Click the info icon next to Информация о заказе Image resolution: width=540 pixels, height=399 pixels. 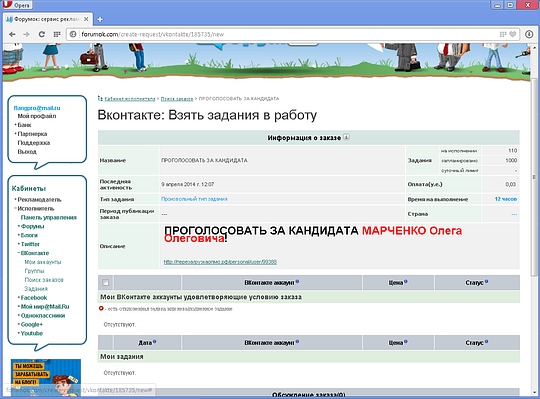(346, 137)
